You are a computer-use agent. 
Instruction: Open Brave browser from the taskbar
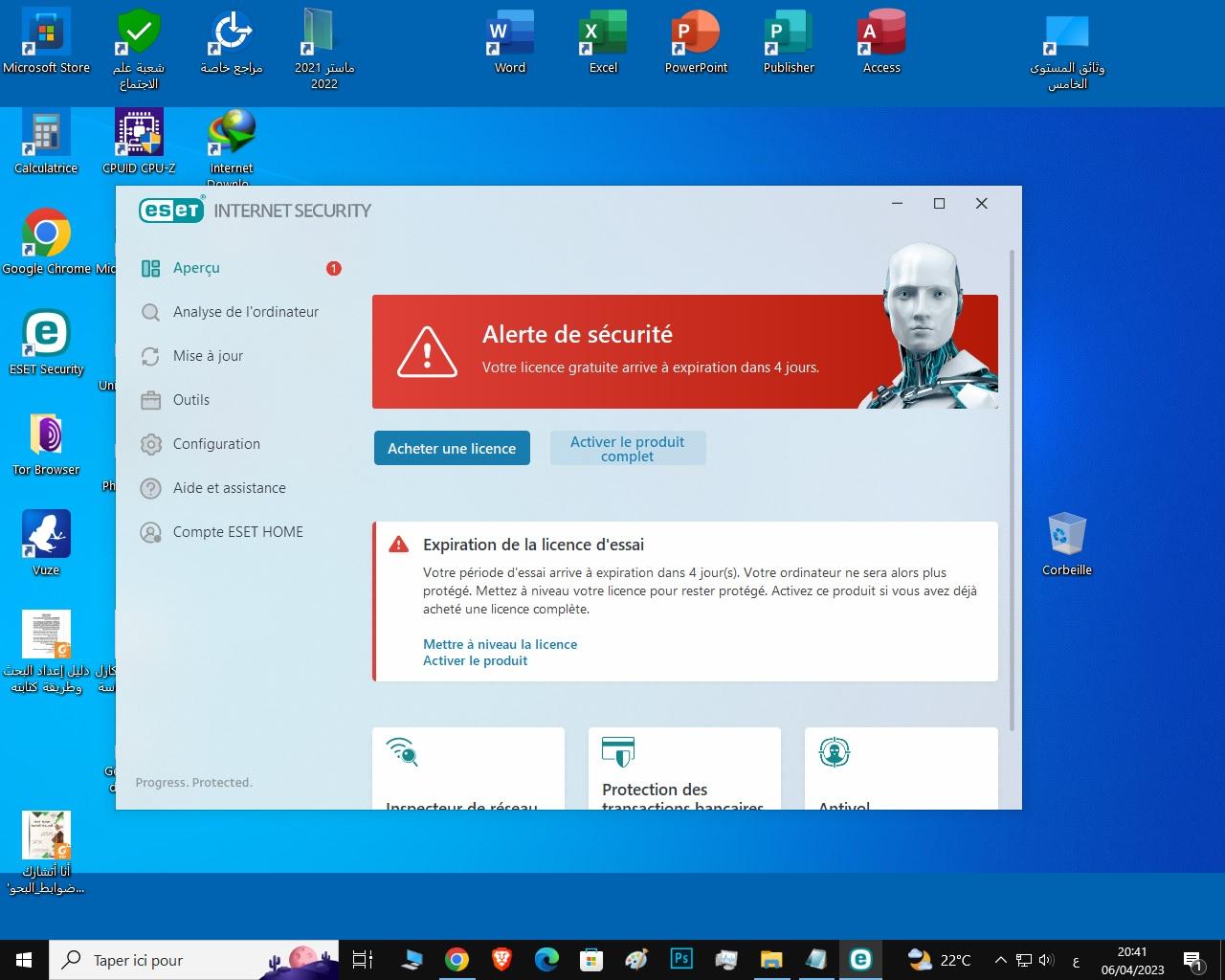(501, 960)
